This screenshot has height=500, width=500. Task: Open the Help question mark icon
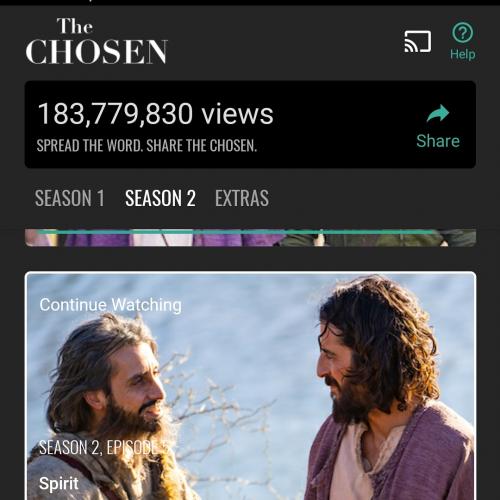click(x=462, y=33)
